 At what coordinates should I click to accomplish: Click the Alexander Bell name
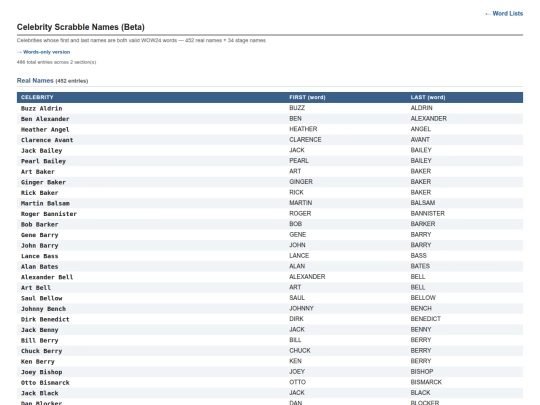point(47,277)
